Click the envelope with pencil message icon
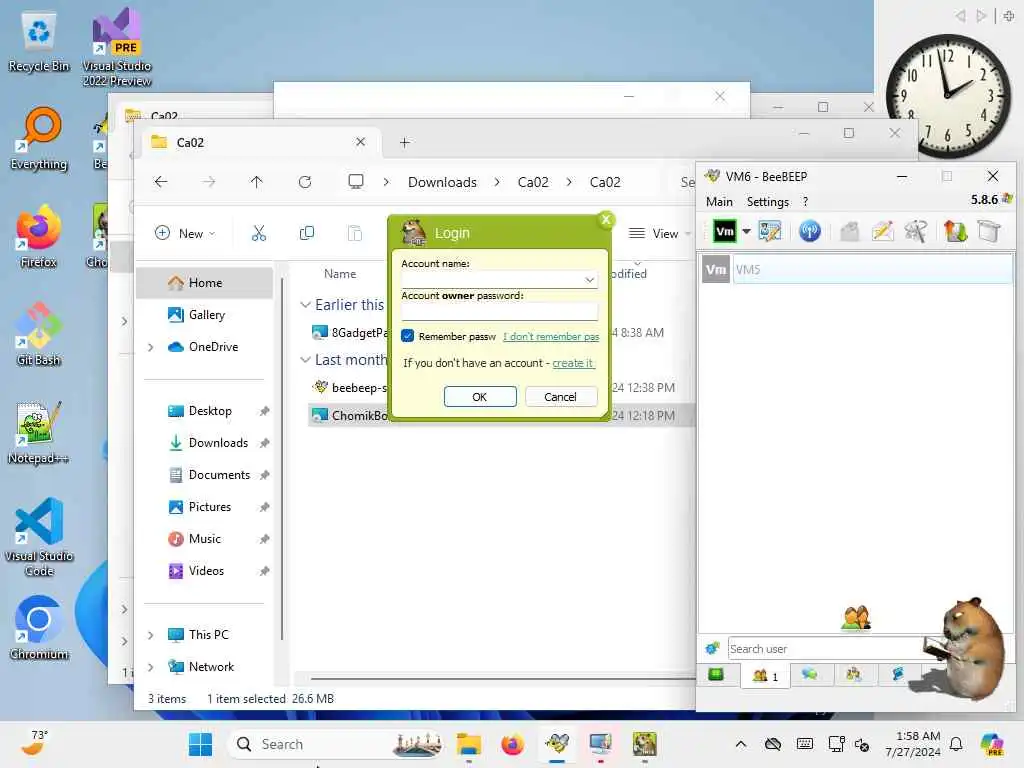Viewport: 1024px width, 768px height. [882, 231]
